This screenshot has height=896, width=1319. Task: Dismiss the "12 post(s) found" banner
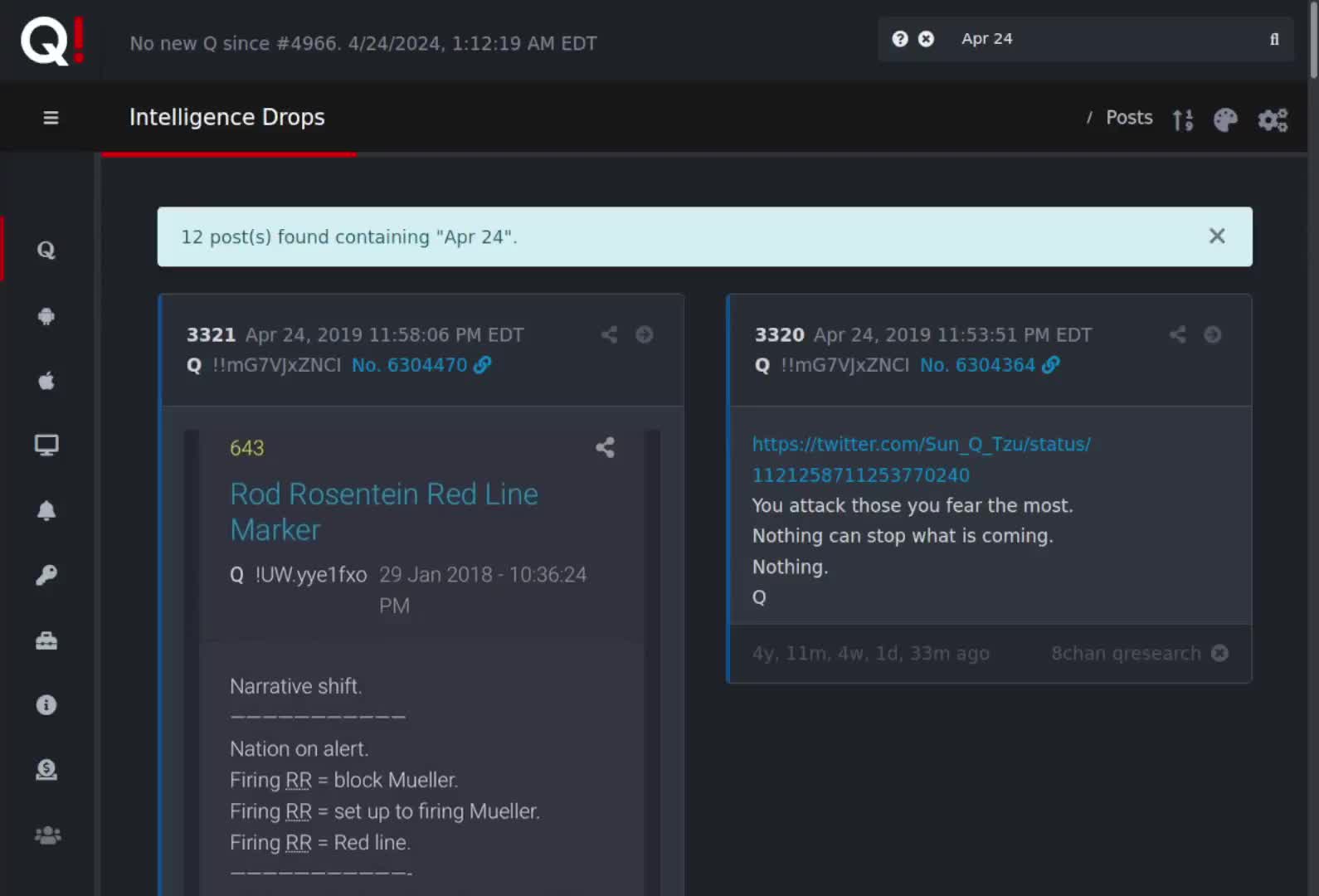tap(1217, 236)
